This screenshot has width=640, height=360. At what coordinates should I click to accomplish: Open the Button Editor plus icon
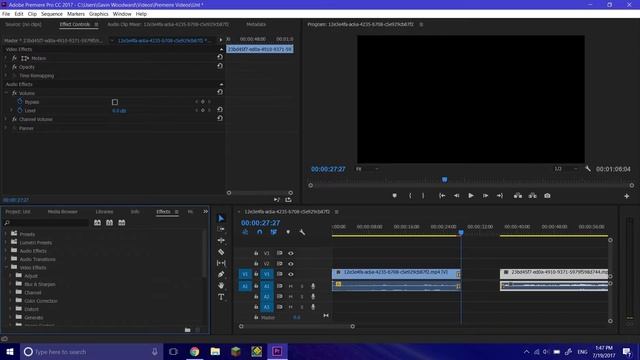click(627, 196)
